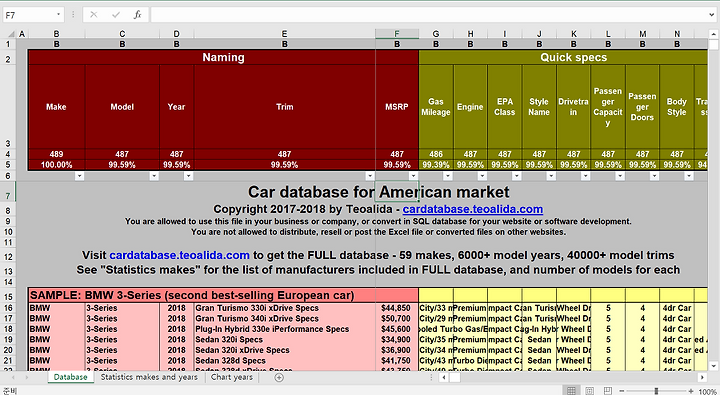This screenshot has width=720, height=395.
Task: Select column F header
Action: (397, 34)
